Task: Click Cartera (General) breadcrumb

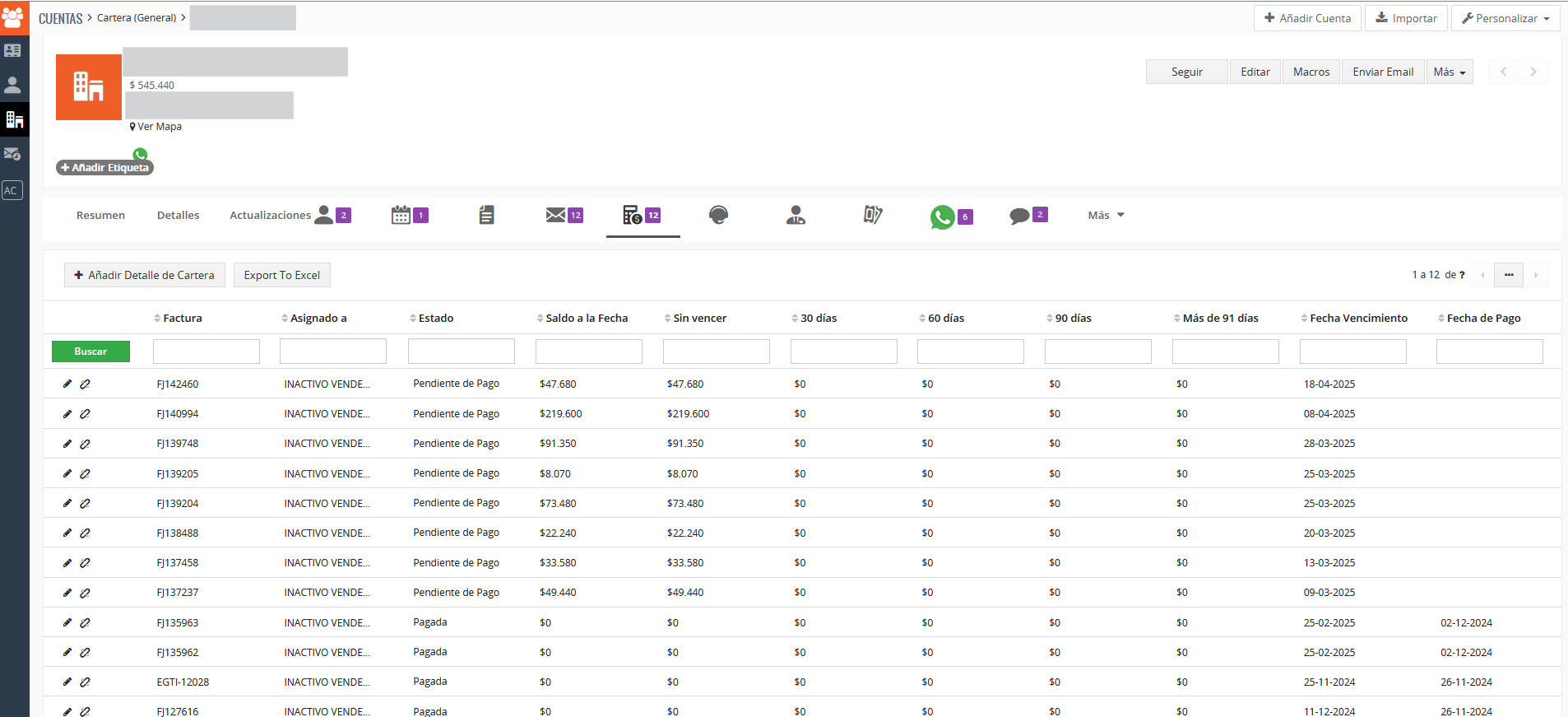Action: pyautogui.click(x=137, y=17)
